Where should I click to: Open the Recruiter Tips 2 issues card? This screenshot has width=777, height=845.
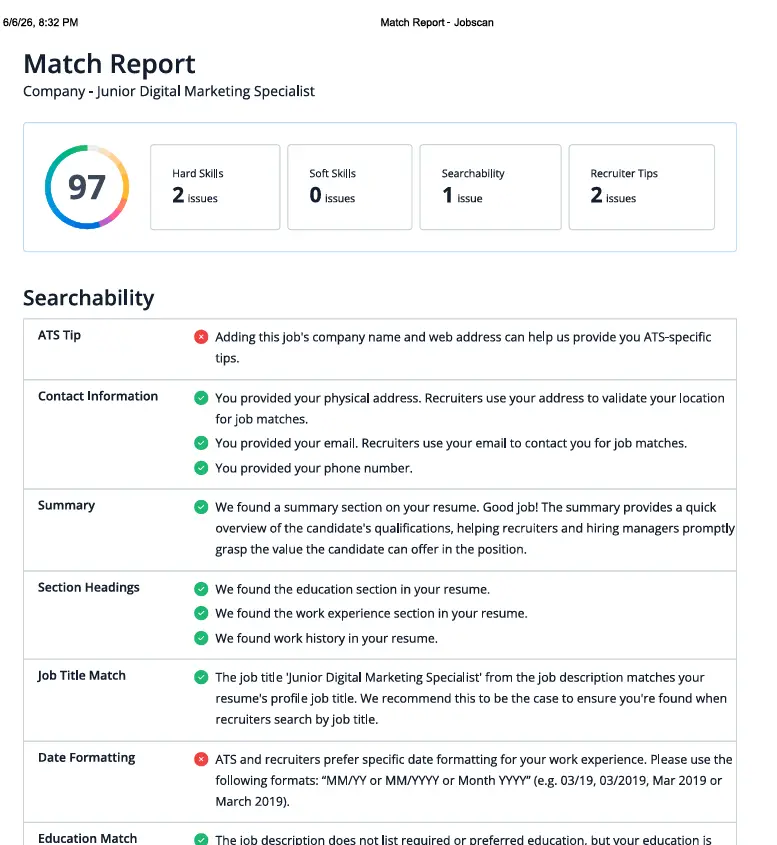[x=642, y=187]
